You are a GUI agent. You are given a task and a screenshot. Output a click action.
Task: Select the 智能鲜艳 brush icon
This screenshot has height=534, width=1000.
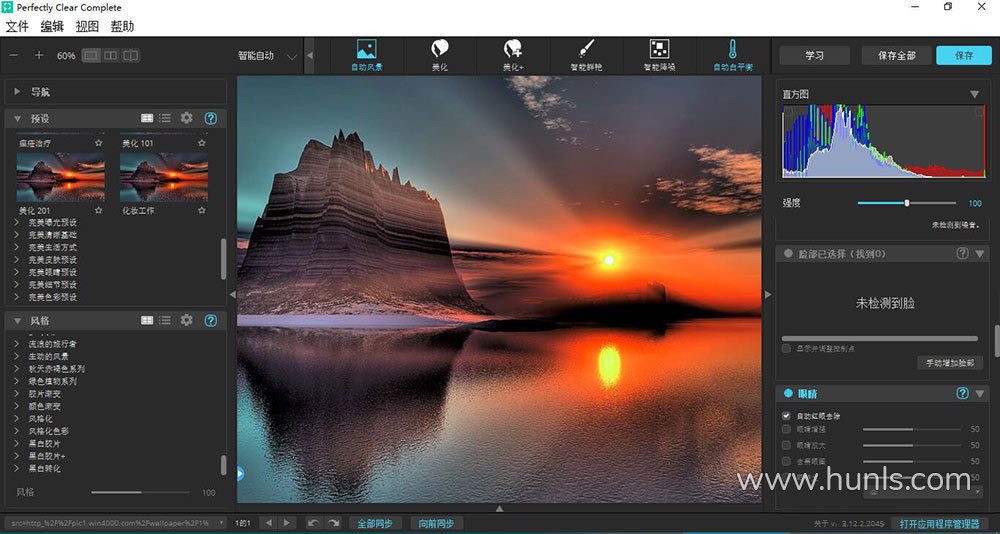(586, 49)
